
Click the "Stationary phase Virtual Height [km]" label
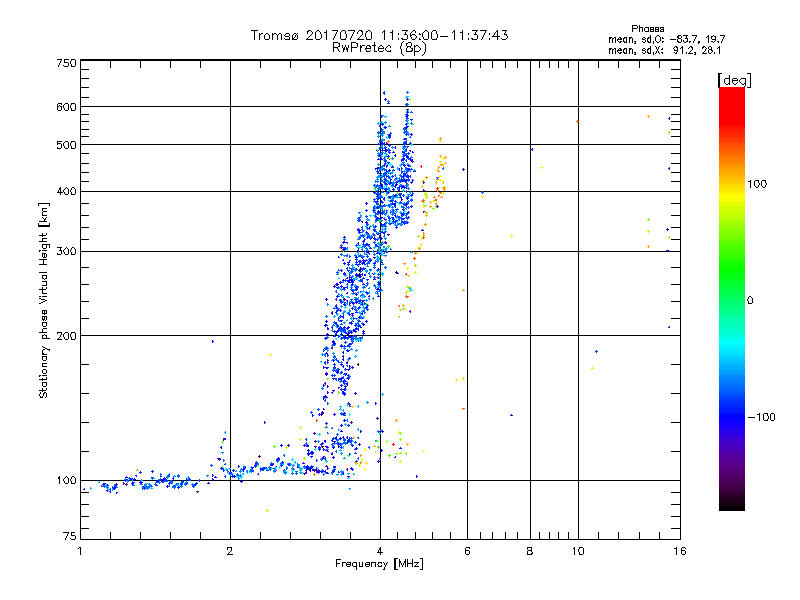43,300
